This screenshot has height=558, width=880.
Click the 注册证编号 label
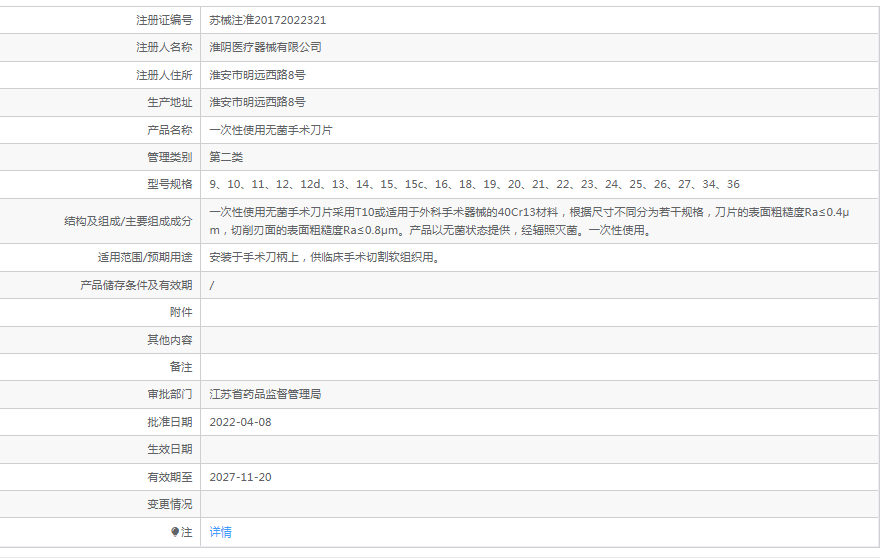point(164,20)
